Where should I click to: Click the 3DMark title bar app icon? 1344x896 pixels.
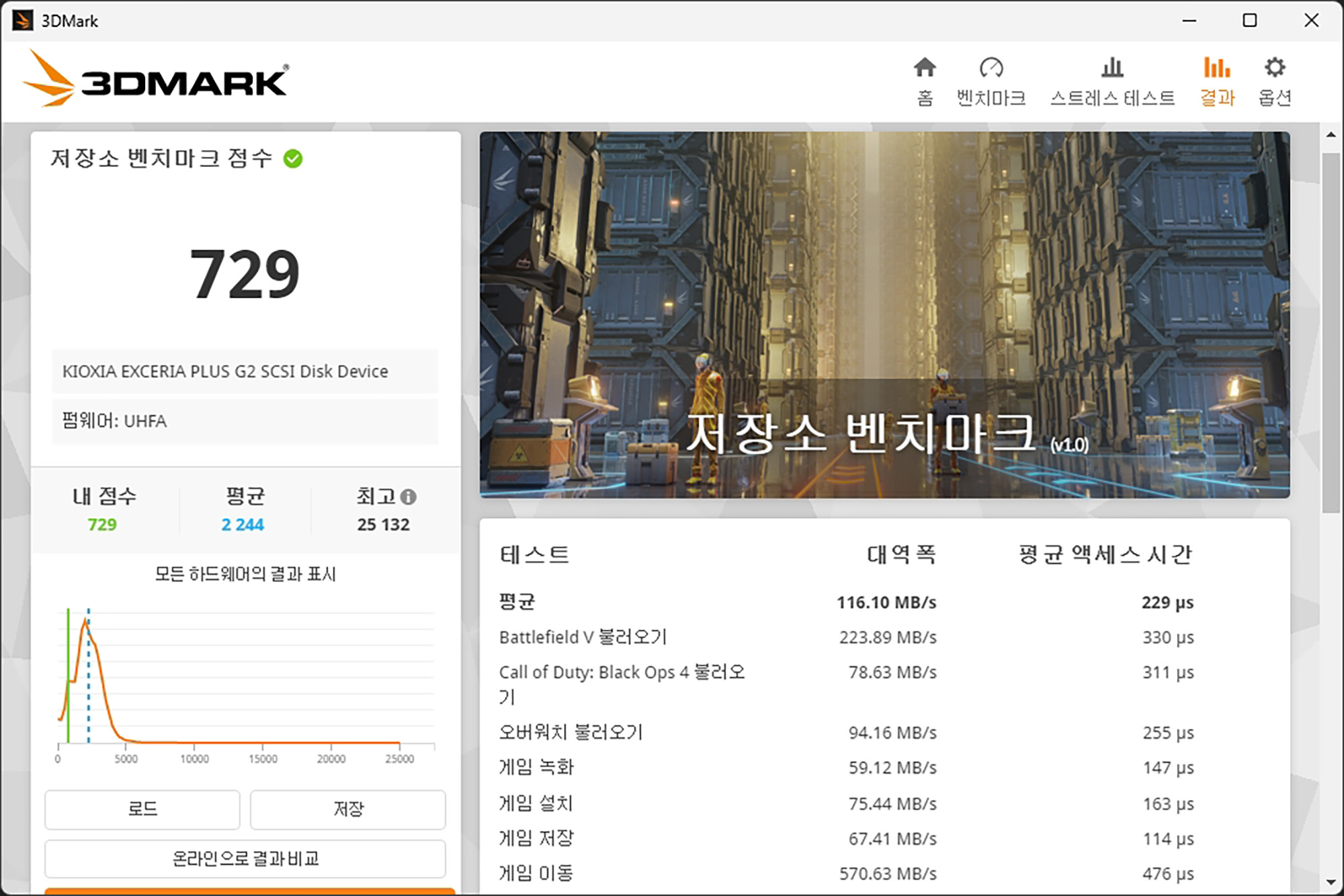pos(22,20)
